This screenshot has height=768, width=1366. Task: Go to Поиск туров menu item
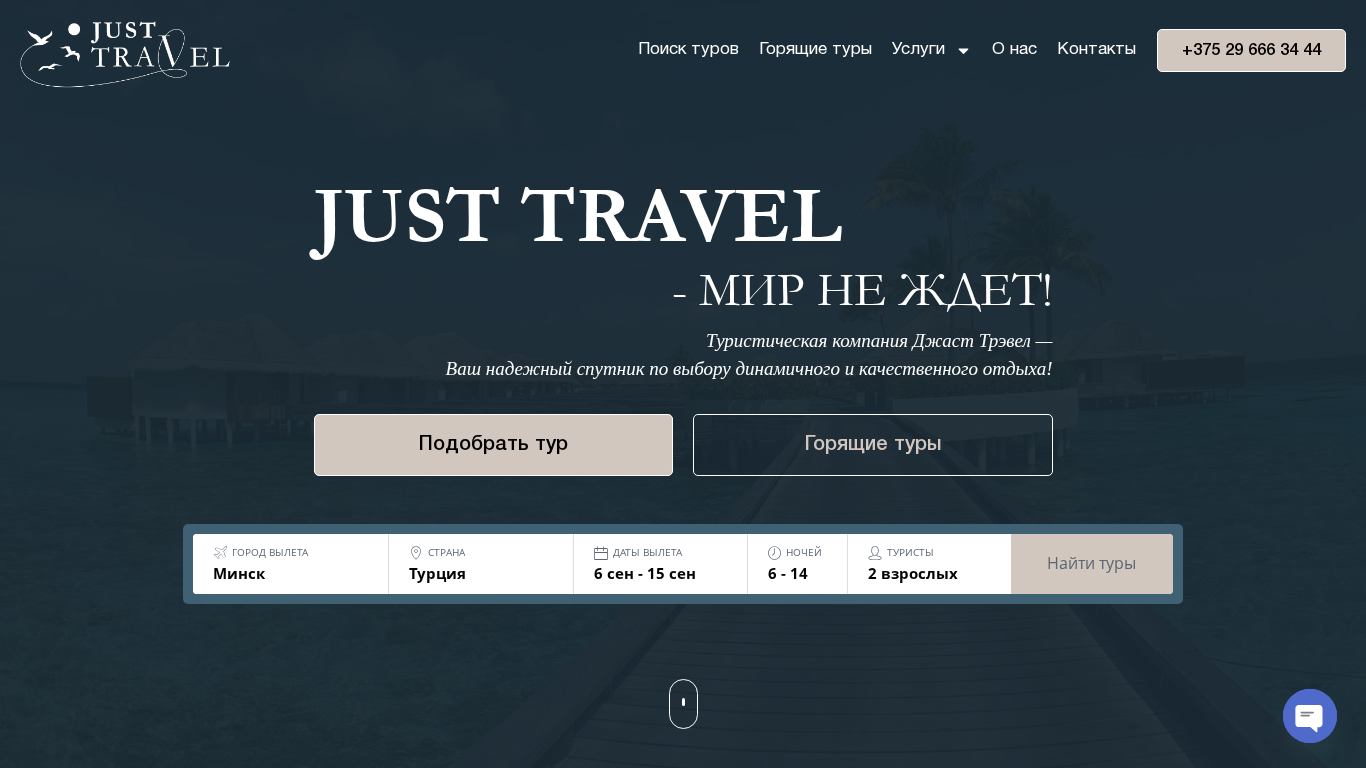coord(688,49)
